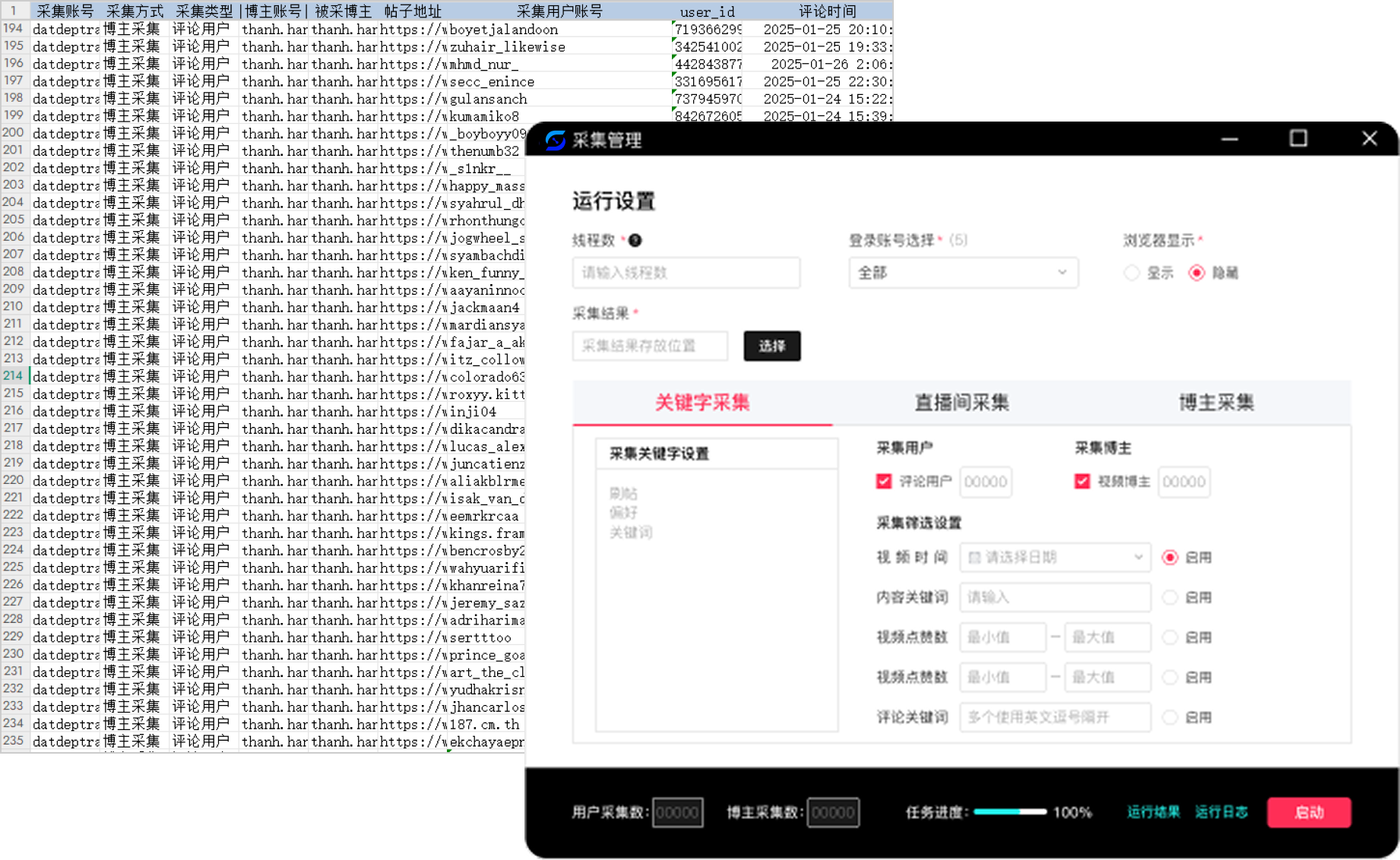Viewport: 1400px width, 860px height.
Task: Toggle the 视频博主 checkbox
Action: (1082, 481)
